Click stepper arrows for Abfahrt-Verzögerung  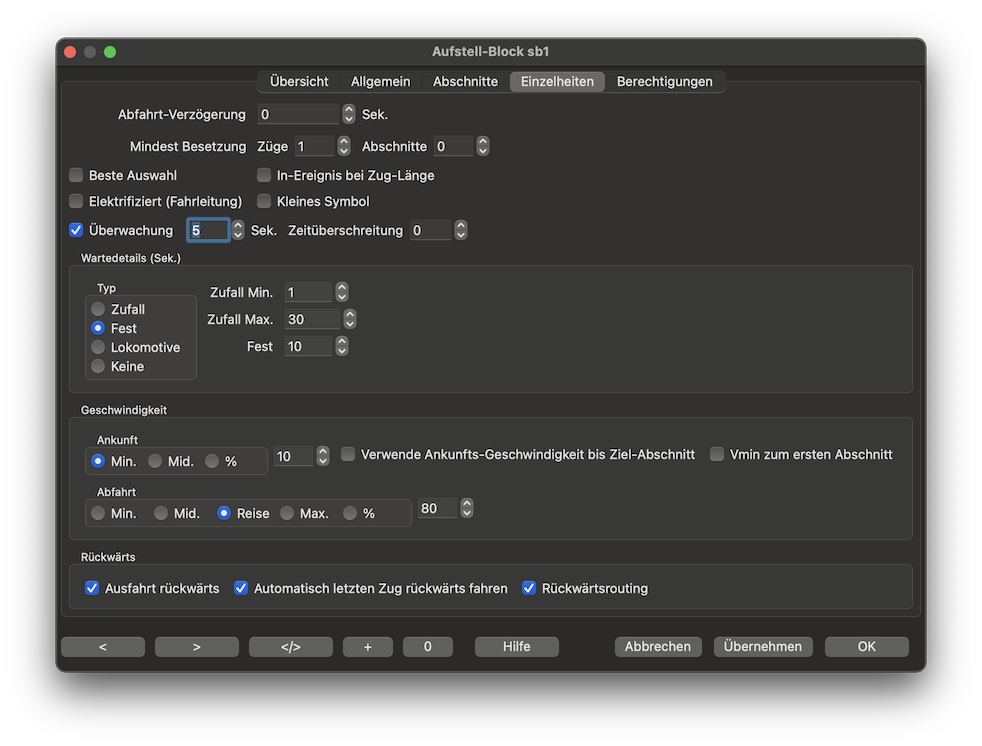[x=349, y=115]
